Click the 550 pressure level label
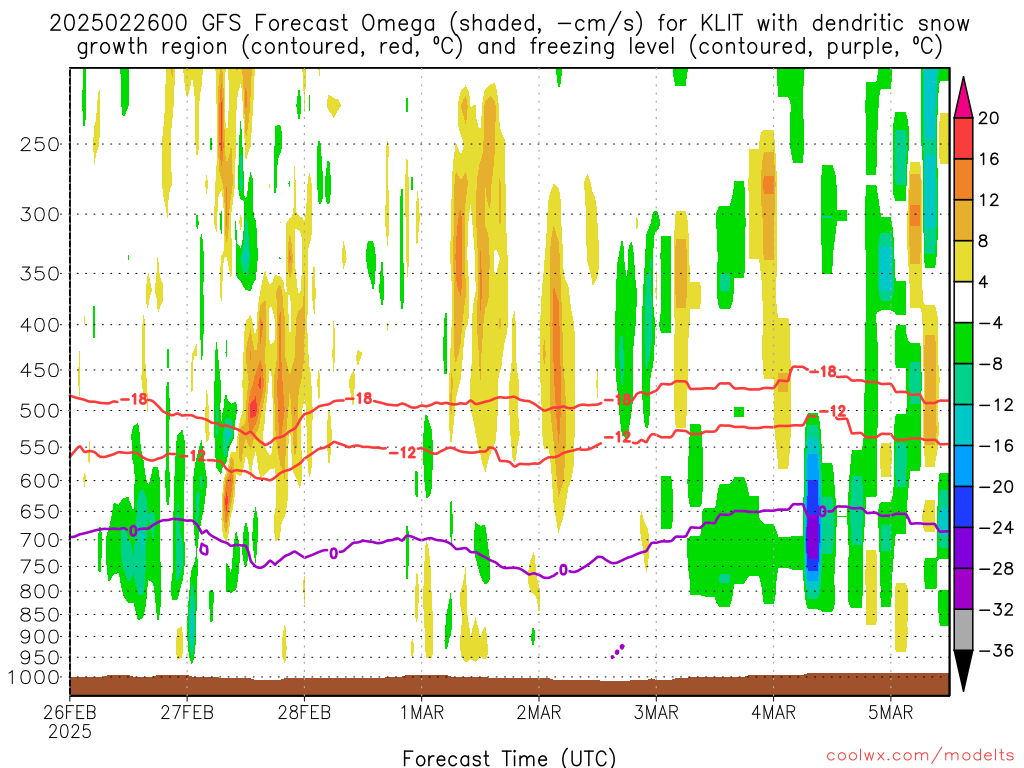 coord(40,447)
